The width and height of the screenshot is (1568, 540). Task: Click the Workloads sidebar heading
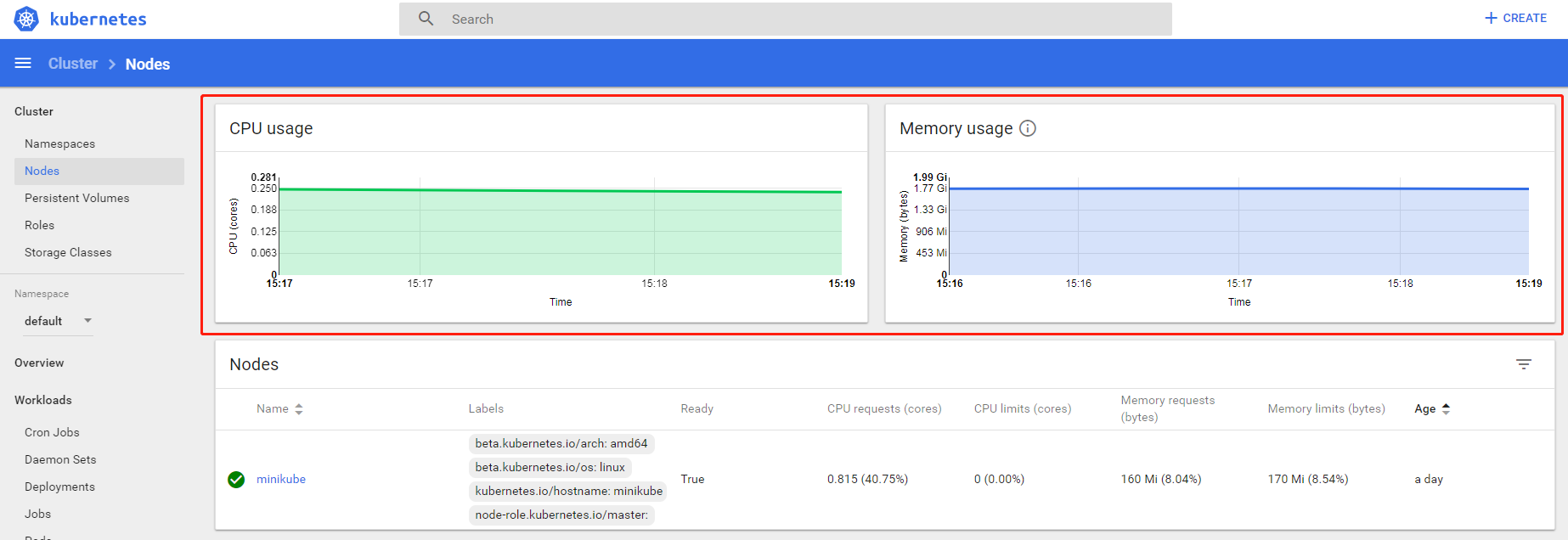point(43,400)
